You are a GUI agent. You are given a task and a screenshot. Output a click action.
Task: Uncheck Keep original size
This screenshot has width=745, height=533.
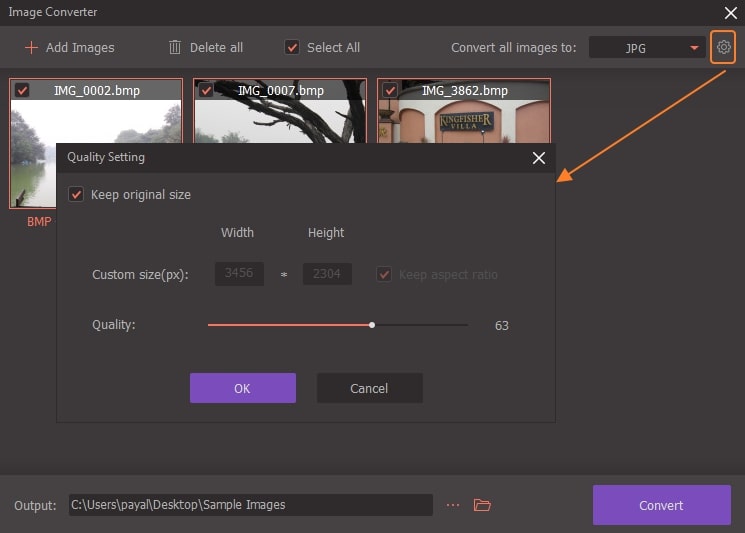(x=75, y=194)
